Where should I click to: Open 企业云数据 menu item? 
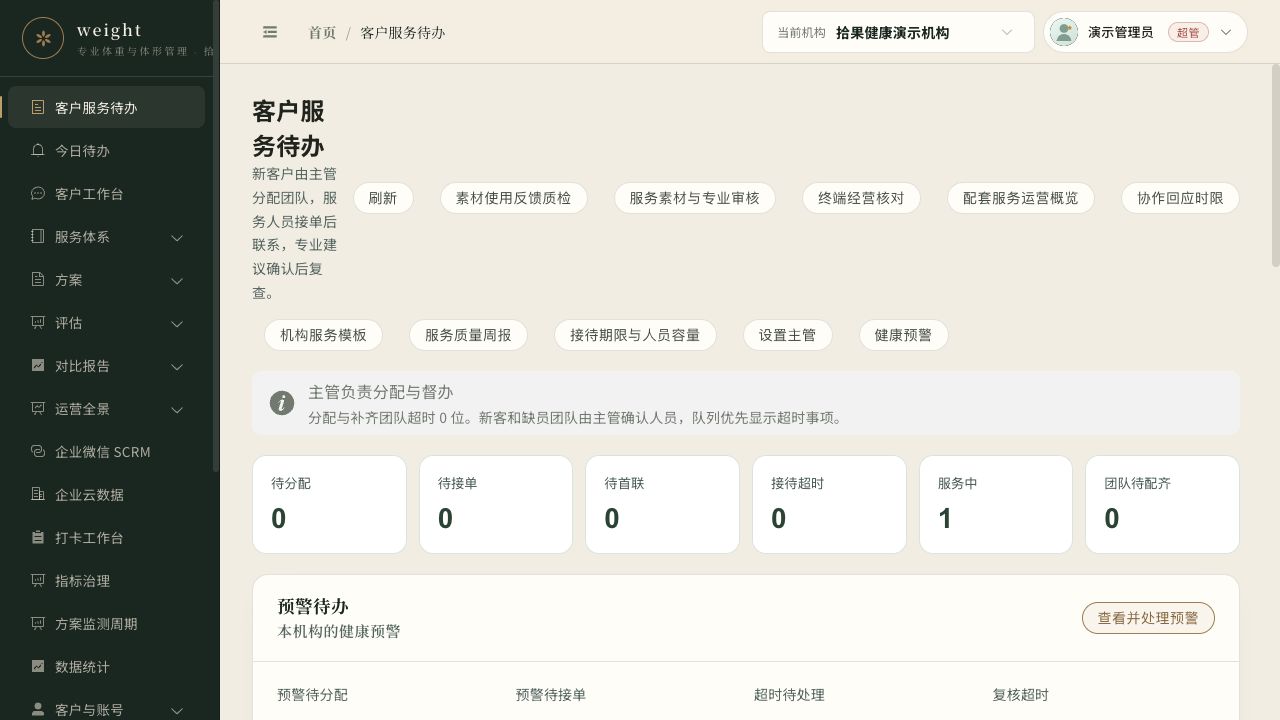coord(106,494)
